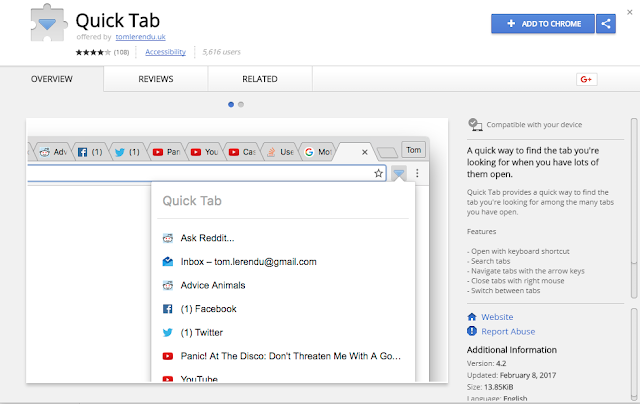Select the (1) Twitter list entry
Image resolution: width=640 pixels, height=404 pixels.
click(x=283, y=333)
